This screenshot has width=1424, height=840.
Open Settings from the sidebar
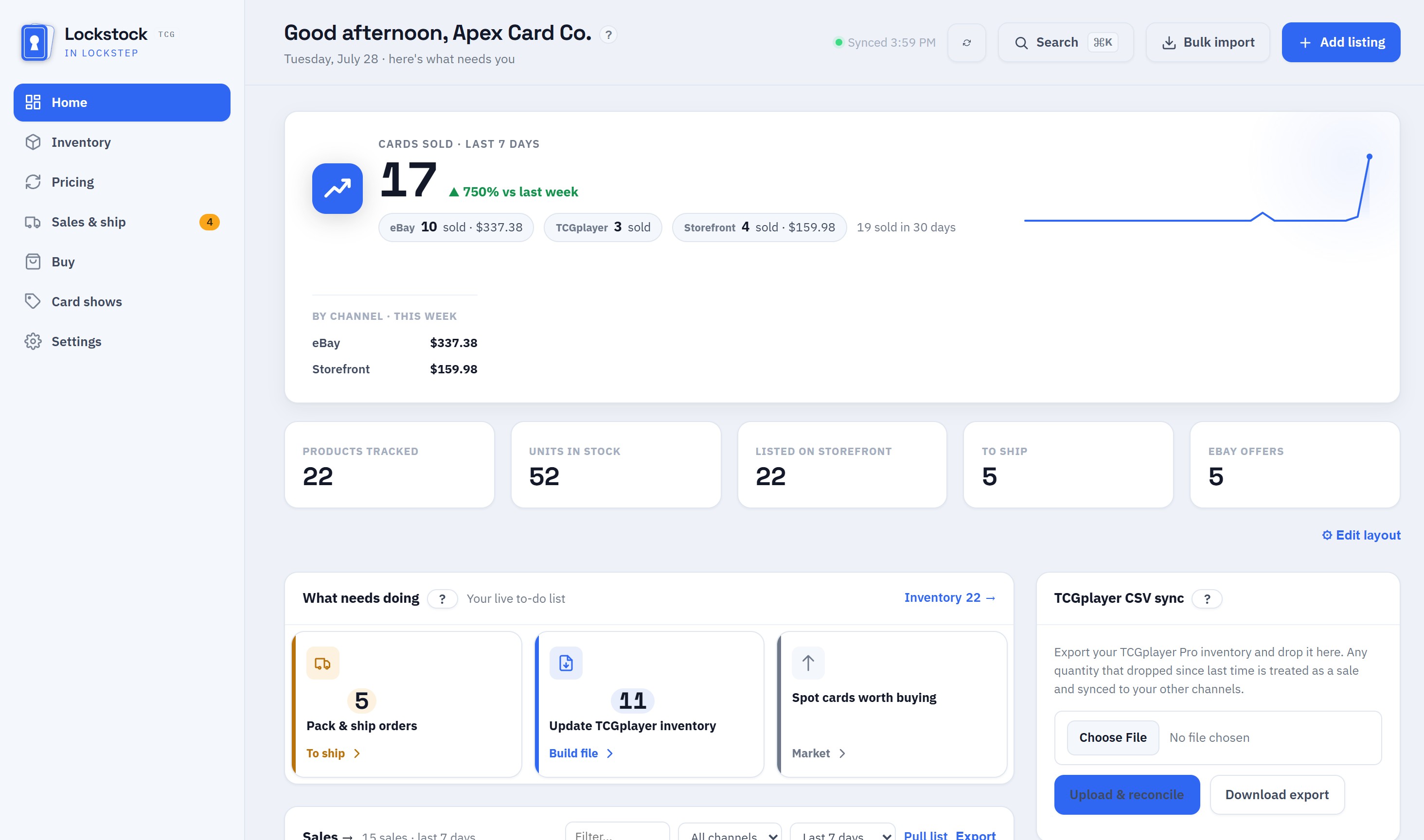coord(122,342)
